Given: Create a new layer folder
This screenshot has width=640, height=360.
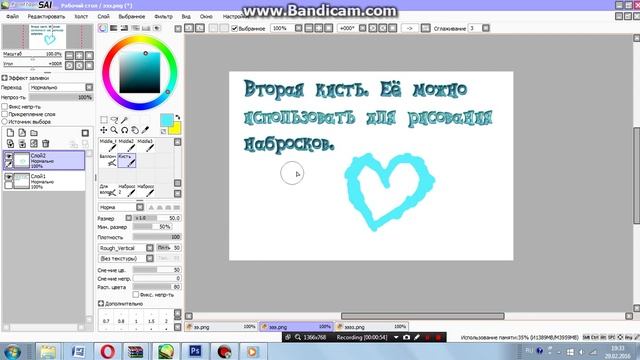Looking at the screenshot, I should click(34, 133).
